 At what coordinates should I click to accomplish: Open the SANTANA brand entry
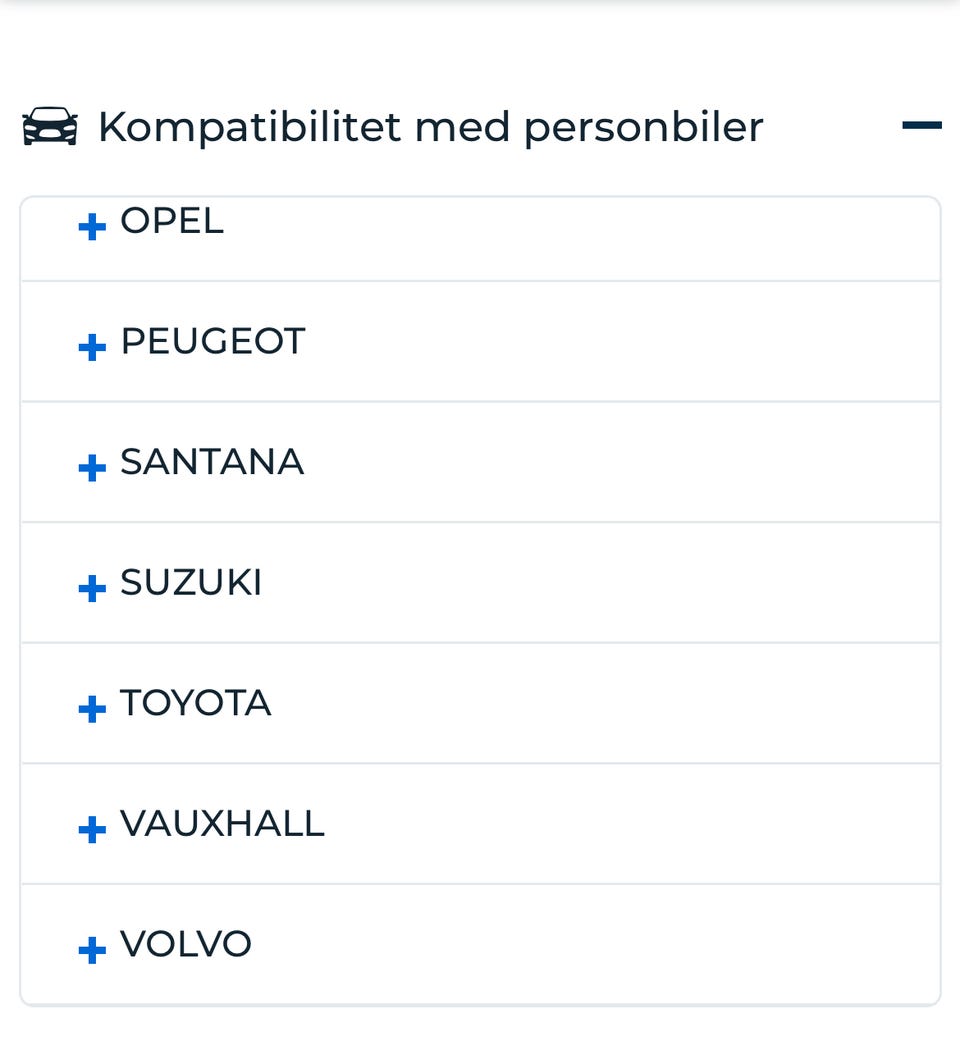point(212,462)
